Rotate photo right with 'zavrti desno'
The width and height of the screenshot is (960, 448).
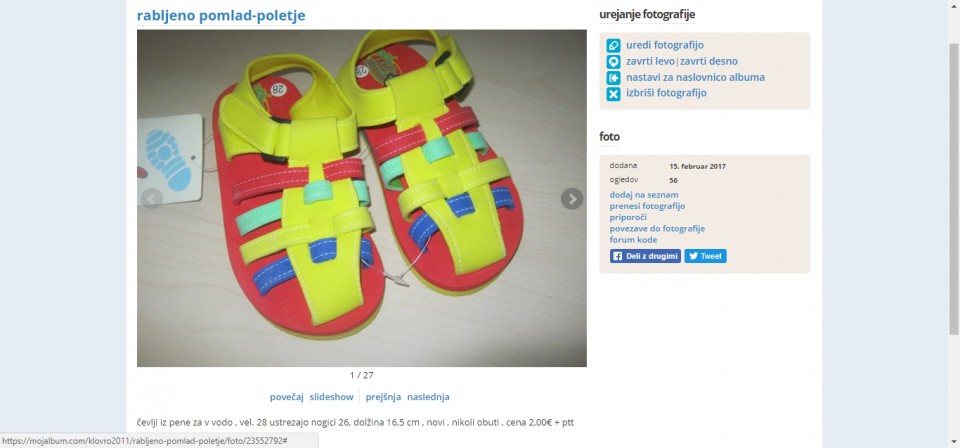pyautogui.click(x=709, y=61)
